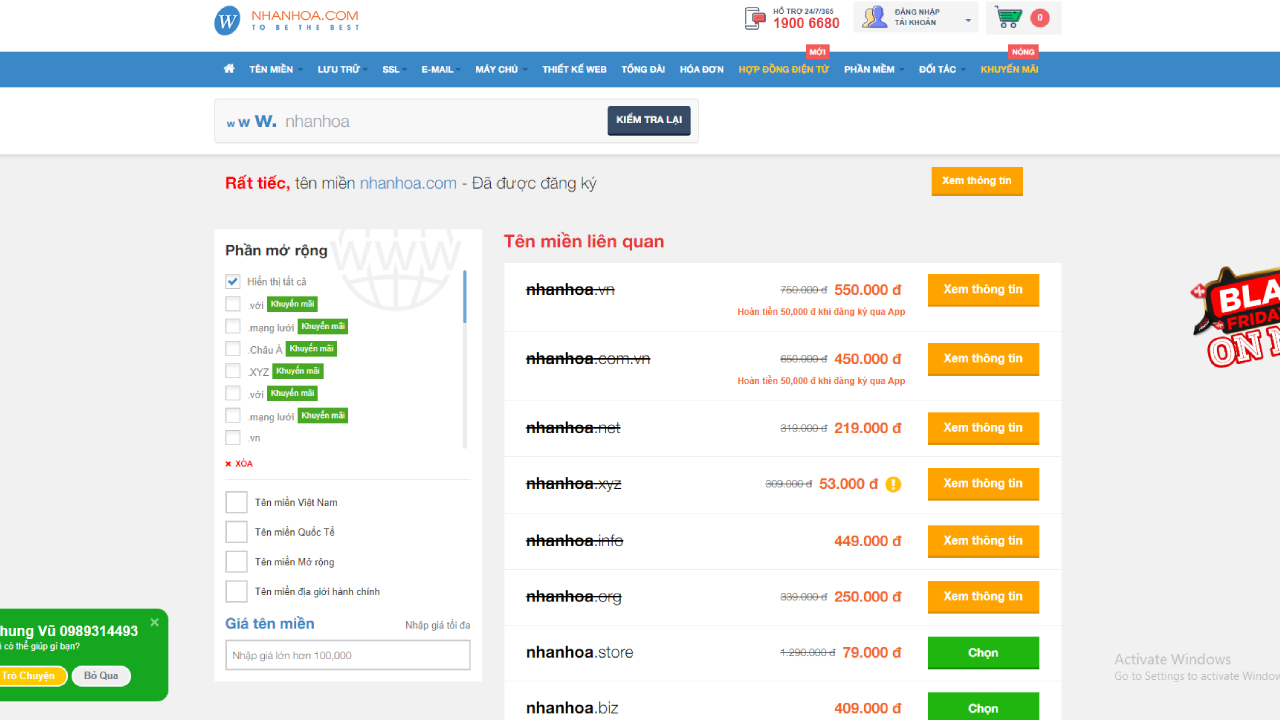Expand the PHẦN MỀM dropdown menu
The image size is (1280, 720).
[x=872, y=69]
